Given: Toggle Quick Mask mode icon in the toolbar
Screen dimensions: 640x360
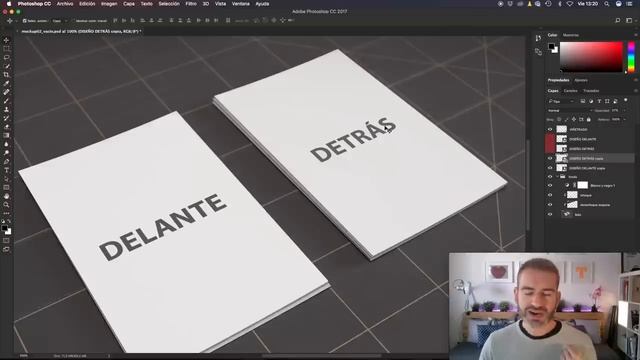Looking at the screenshot, I should coord(6,240).
